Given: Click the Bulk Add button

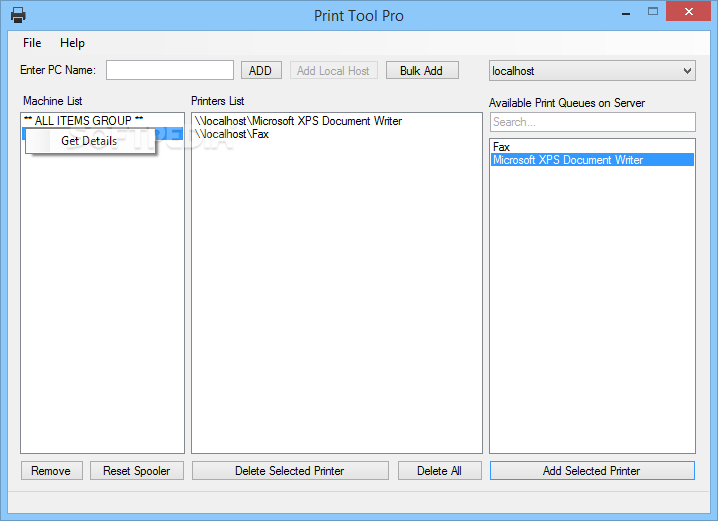Looking at the screenshot, I should click(422, 71).
